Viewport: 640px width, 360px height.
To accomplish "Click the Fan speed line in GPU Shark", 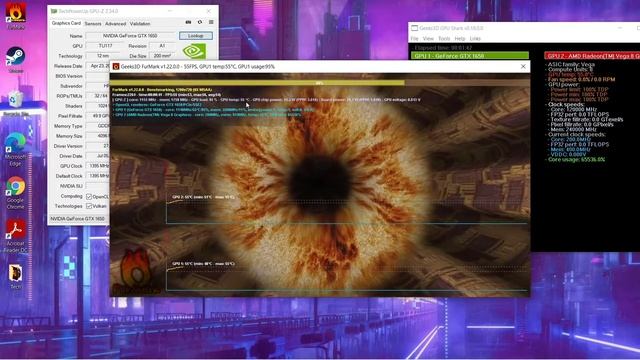I will (581, 79).
